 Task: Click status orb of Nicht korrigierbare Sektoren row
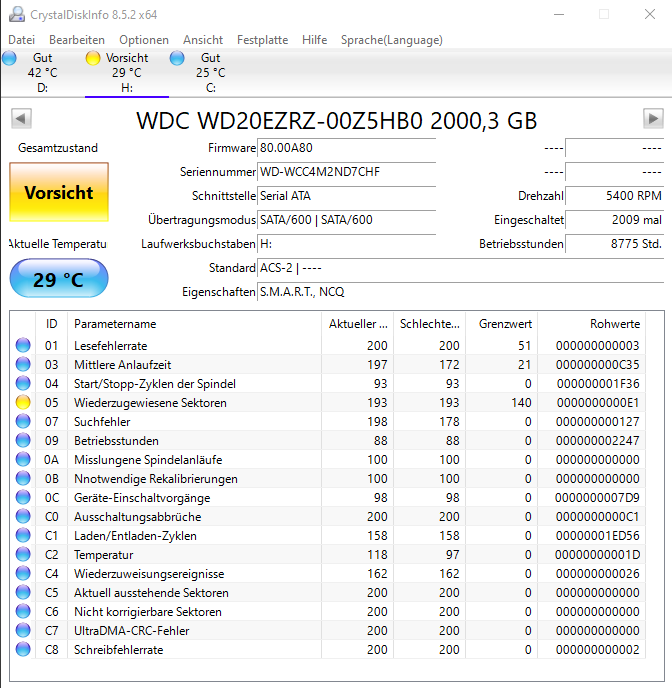pyautogui.click(x=23, y=612)
